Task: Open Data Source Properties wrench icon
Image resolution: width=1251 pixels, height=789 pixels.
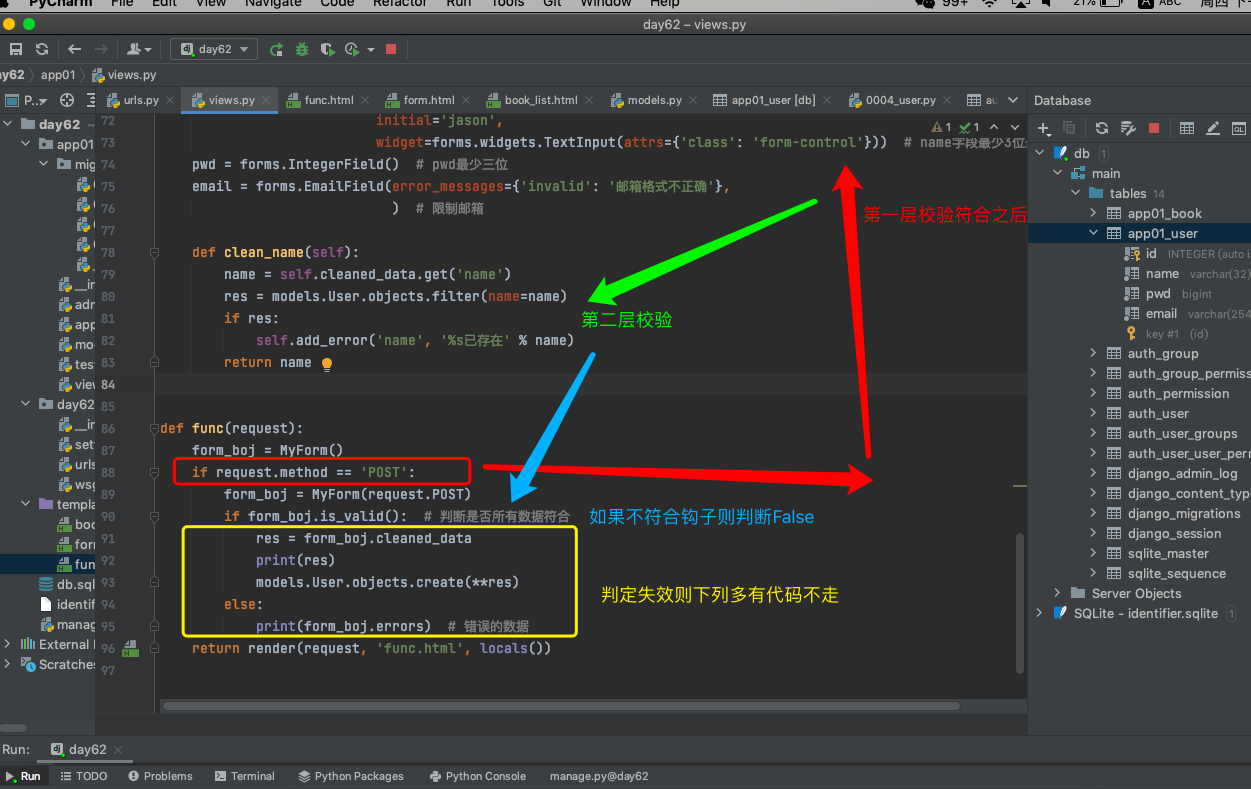Action: pos(1128,128)
